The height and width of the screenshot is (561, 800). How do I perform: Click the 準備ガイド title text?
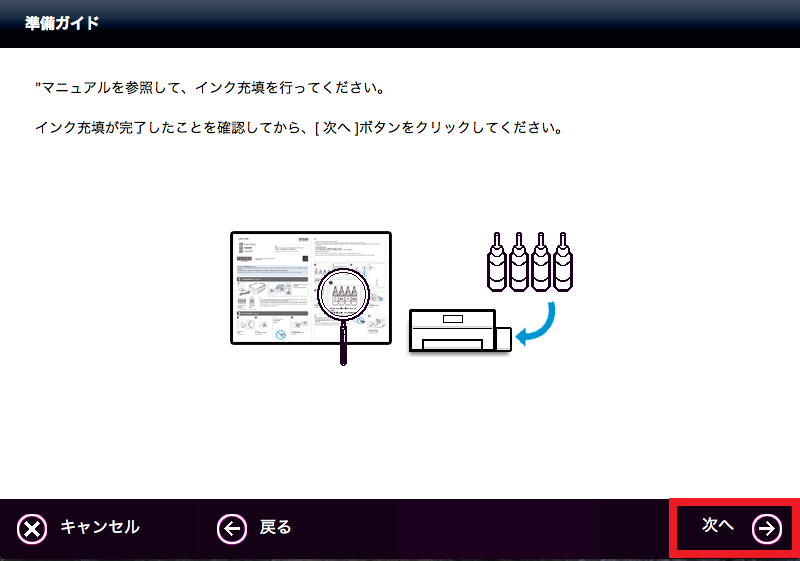pos(62,22)
